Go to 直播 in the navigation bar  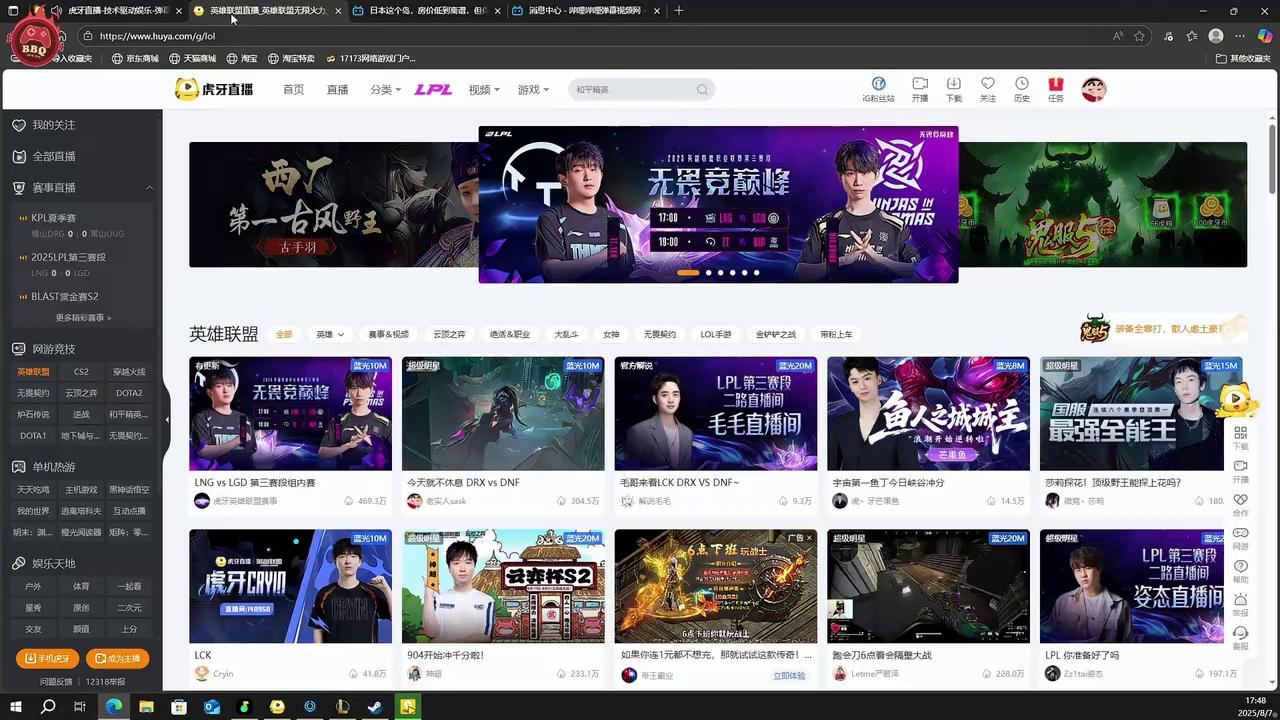pyautogui.click(x=337, y=90)
